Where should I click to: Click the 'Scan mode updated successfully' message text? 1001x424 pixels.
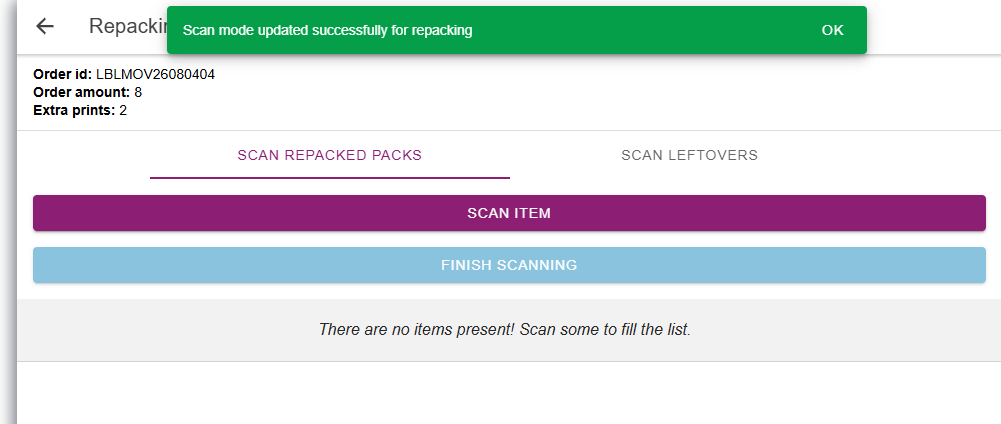(327, 30)
